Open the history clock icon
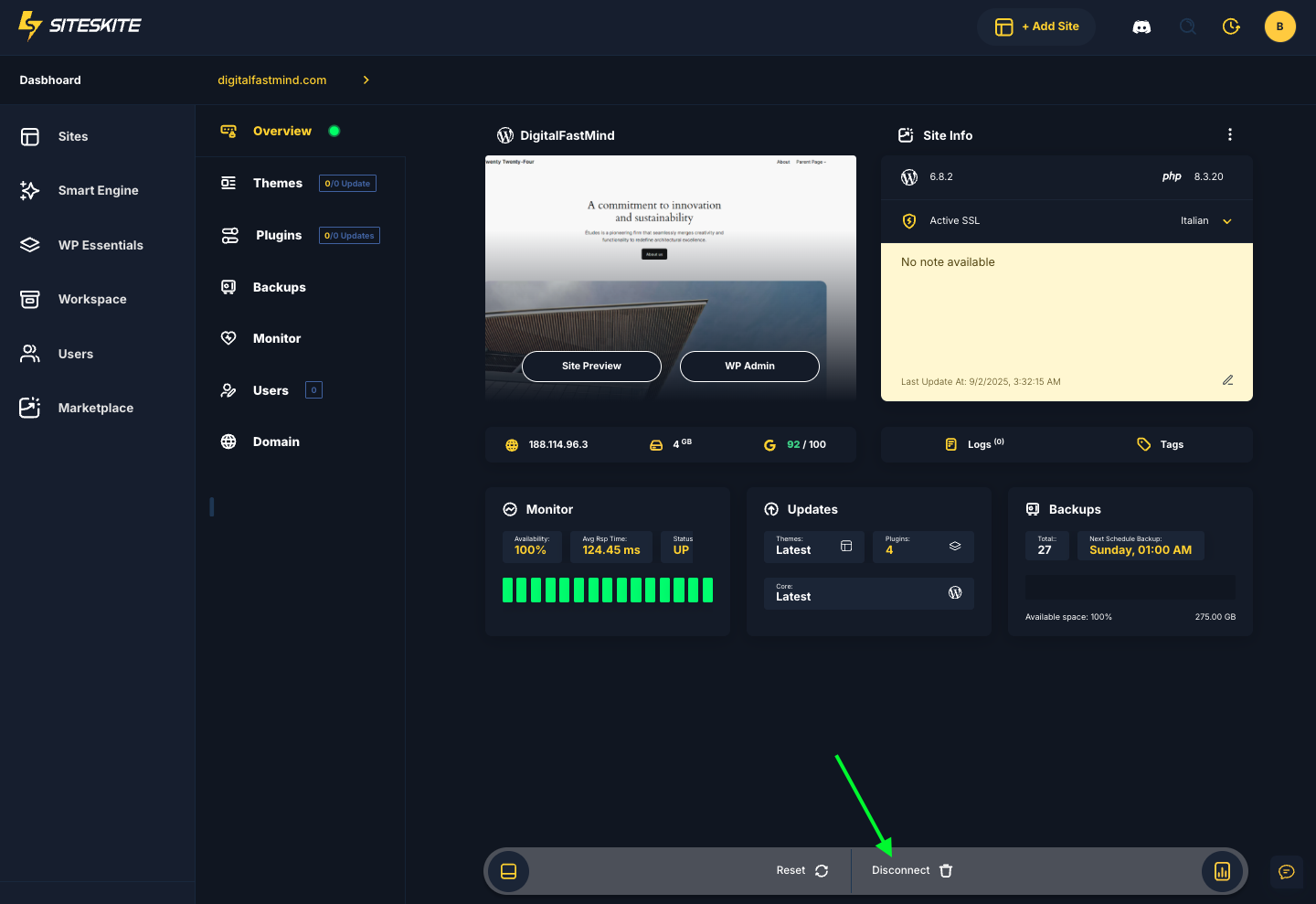The image size is (1316, 904). (1231, 27)
